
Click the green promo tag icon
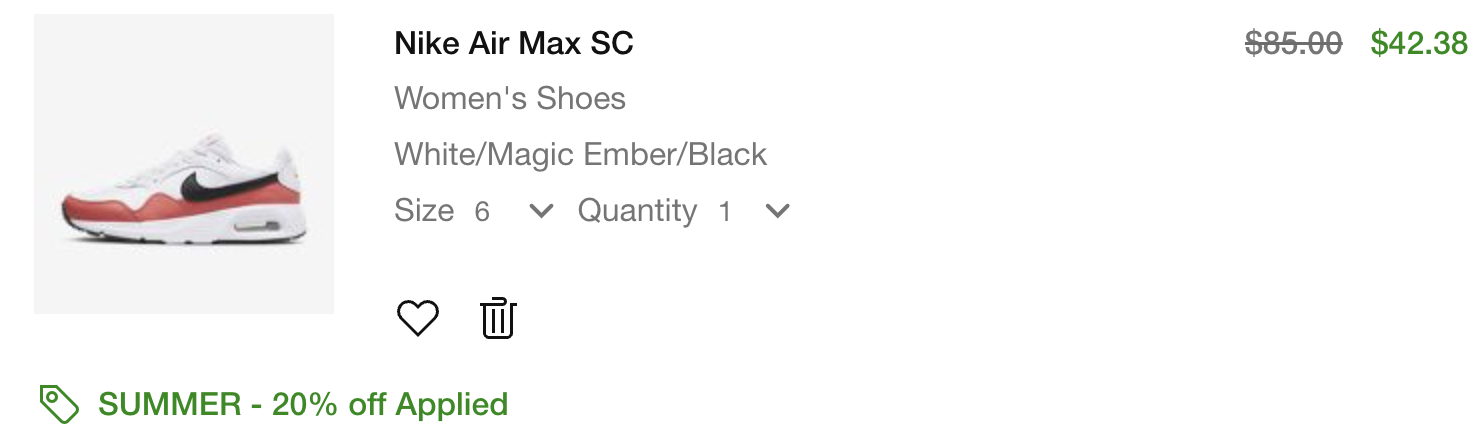coord(59,404)
